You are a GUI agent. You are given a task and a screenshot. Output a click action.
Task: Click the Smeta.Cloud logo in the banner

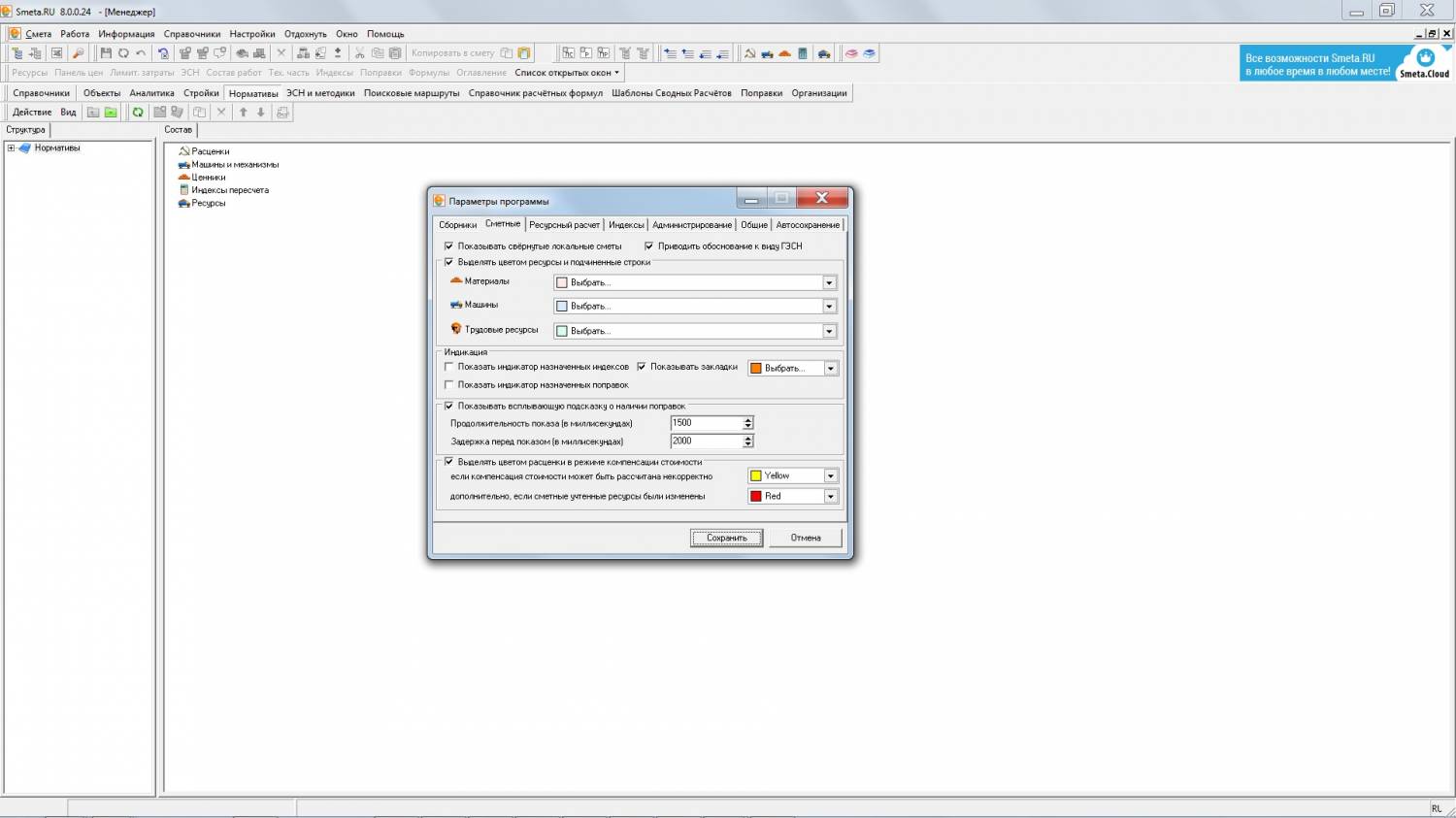(x=1424, y=63)
